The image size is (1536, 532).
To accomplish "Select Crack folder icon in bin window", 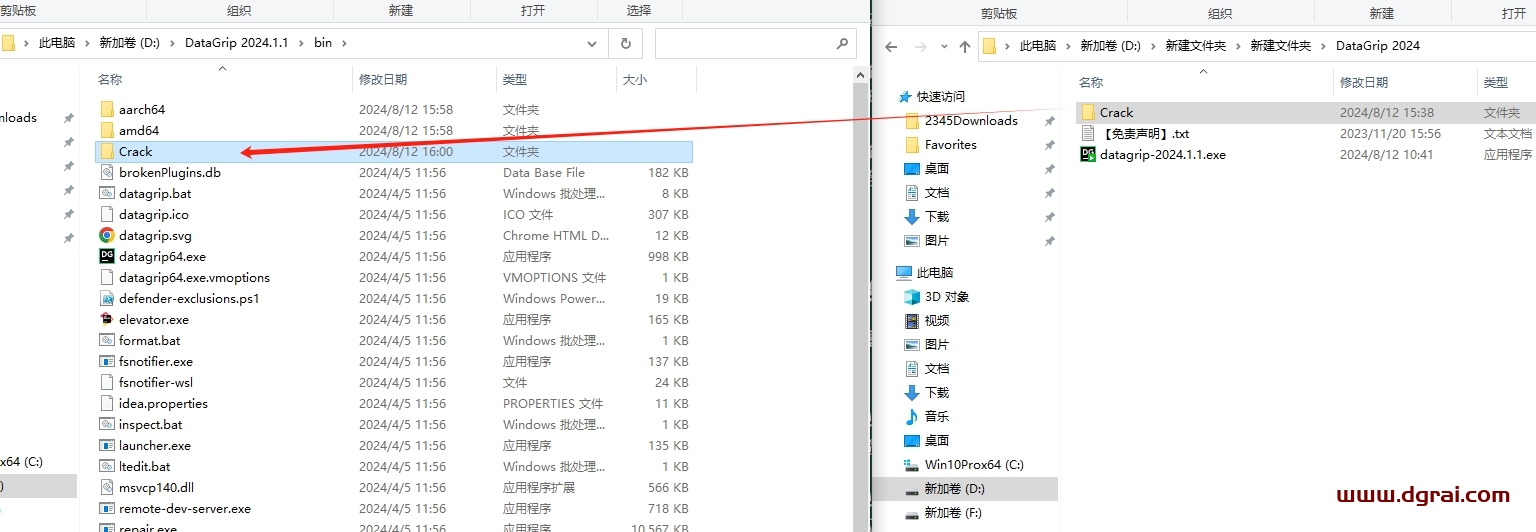I will click(107, 151).
